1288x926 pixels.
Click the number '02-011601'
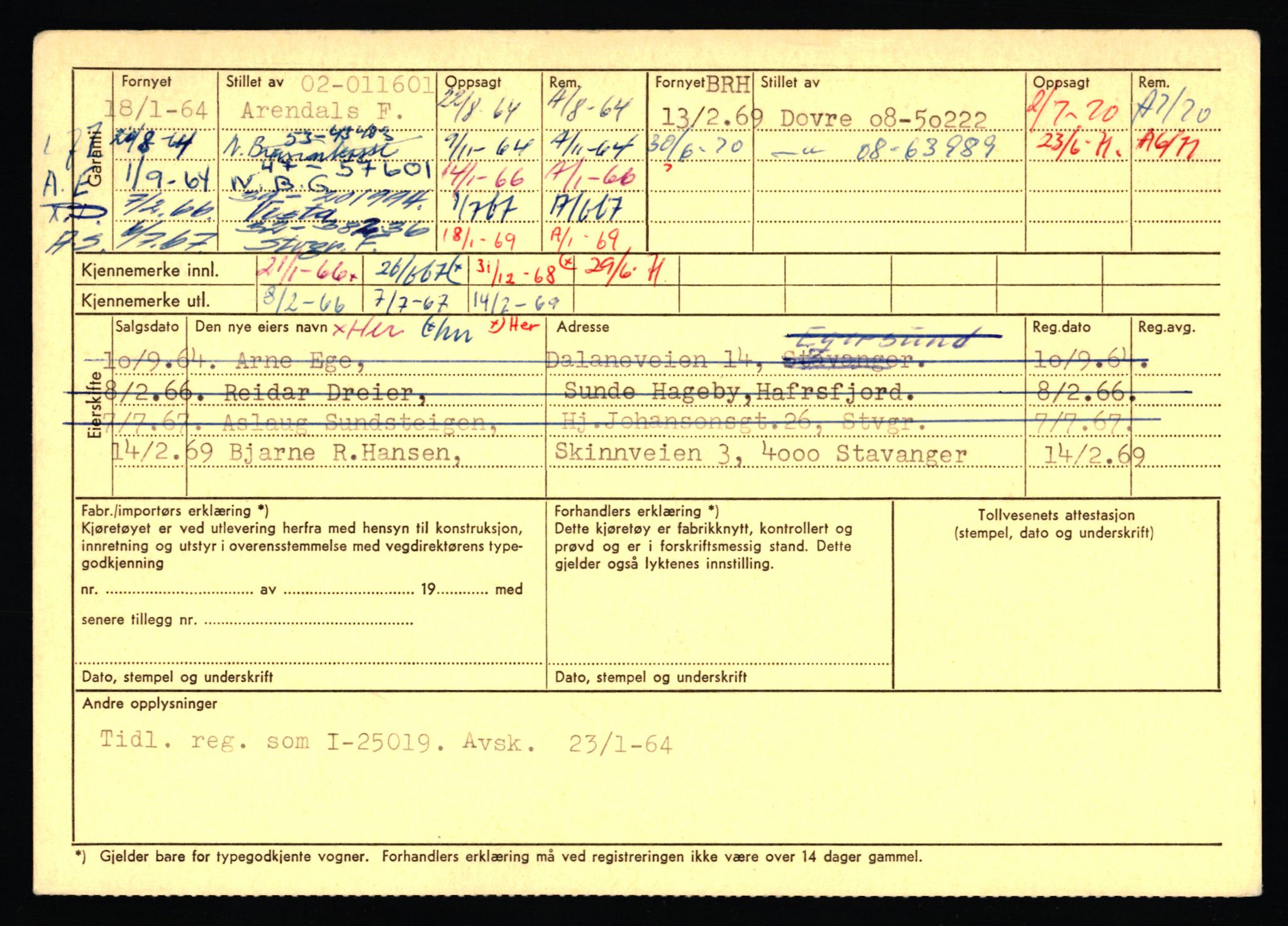367,84
